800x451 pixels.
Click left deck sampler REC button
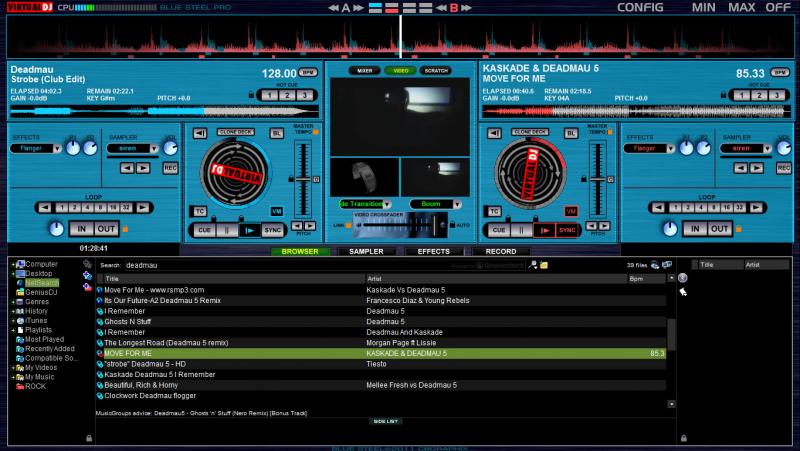click(170, 168)
